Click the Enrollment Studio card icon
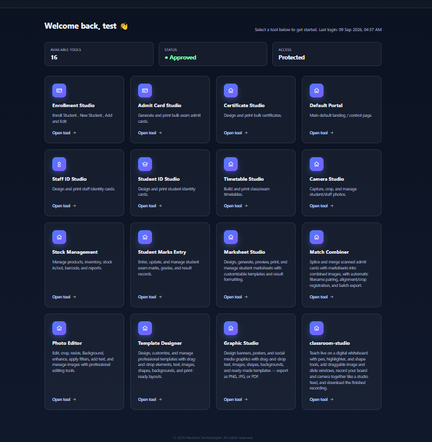 [59, 91]
